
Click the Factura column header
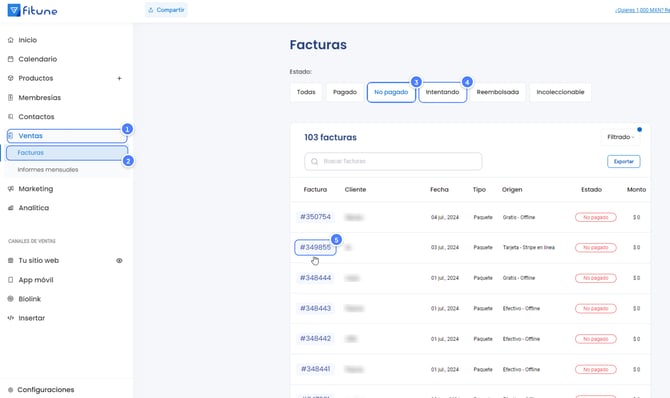click(315, 189)
